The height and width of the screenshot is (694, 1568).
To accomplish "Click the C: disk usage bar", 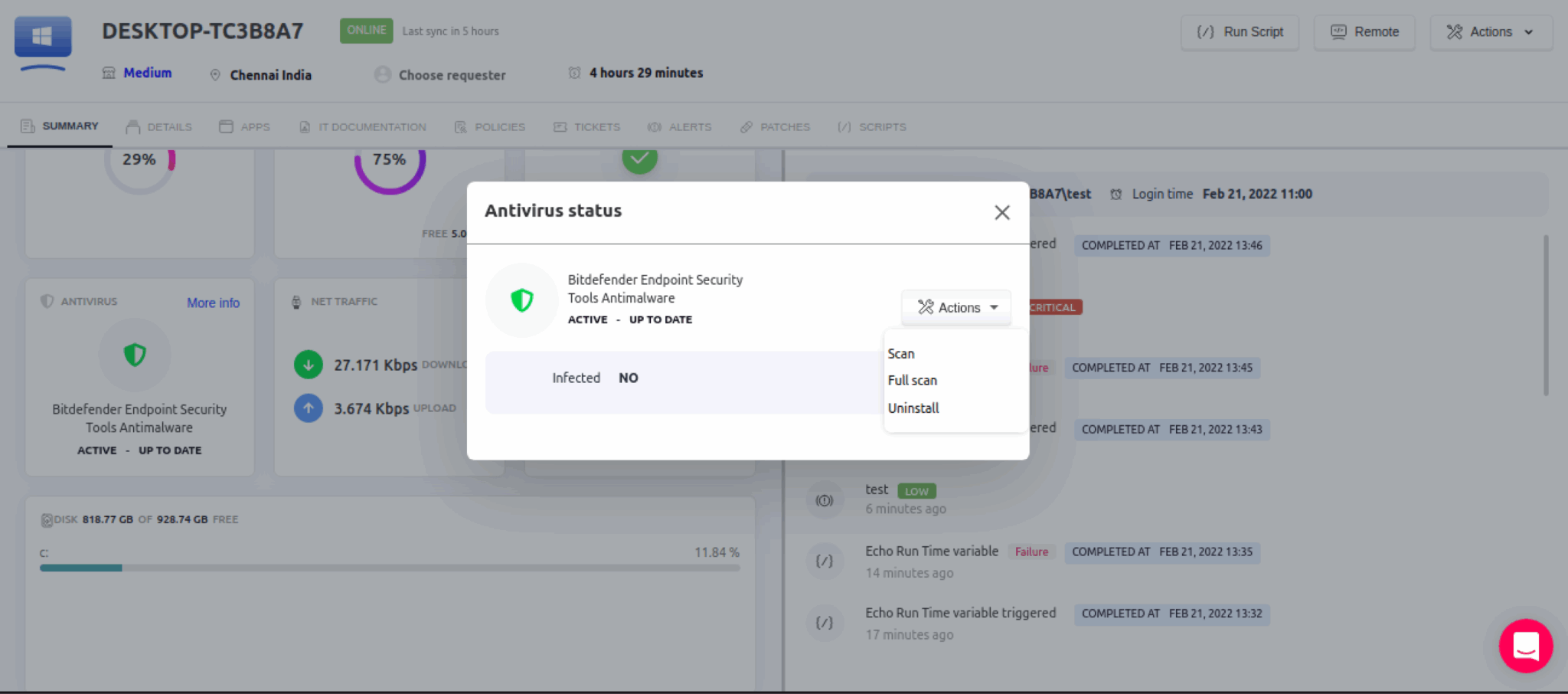I will 390,568.
